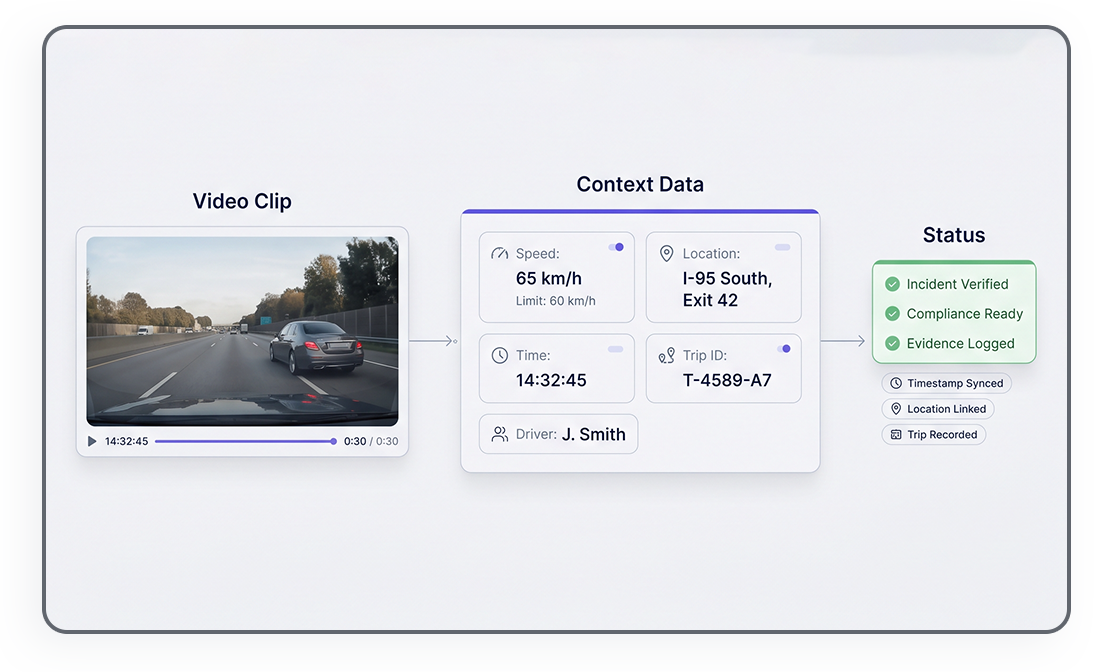This screenshot has height=672, width=1094.
Task: Toggle the Speed card switch
Action: pos(615,247)
